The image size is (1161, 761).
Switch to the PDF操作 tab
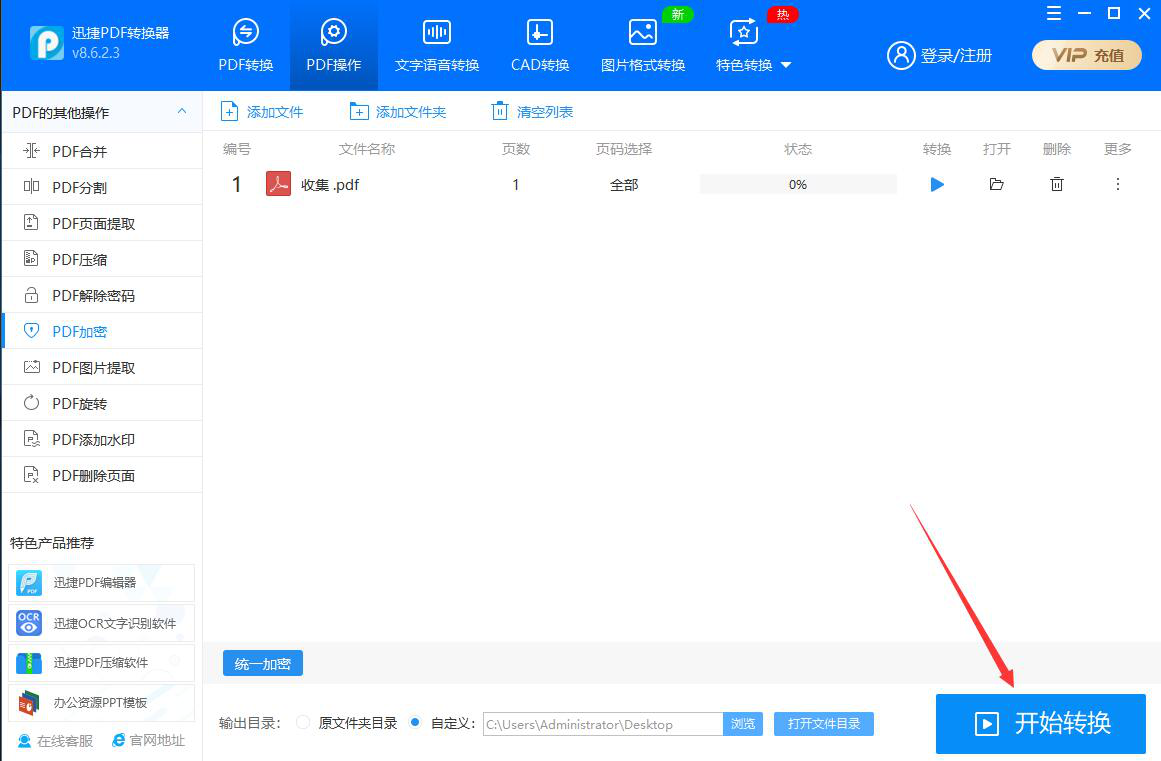point(334,45)
